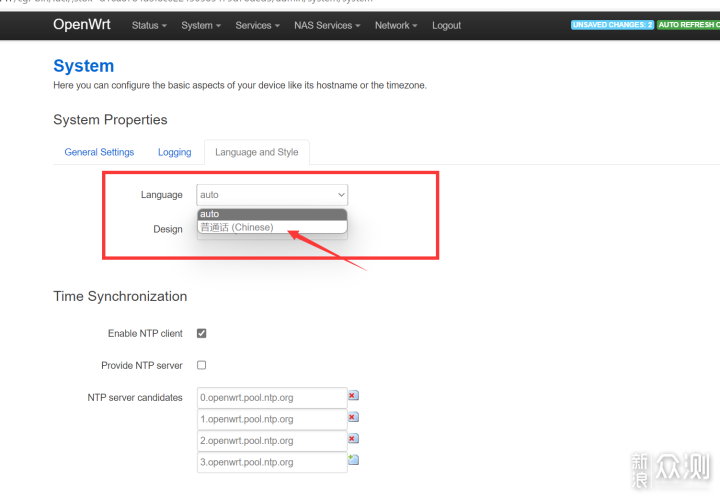Add a new NTP server after 3.openwrt.pool.ntp.org
720x498 pixels.
coord(353,459)
